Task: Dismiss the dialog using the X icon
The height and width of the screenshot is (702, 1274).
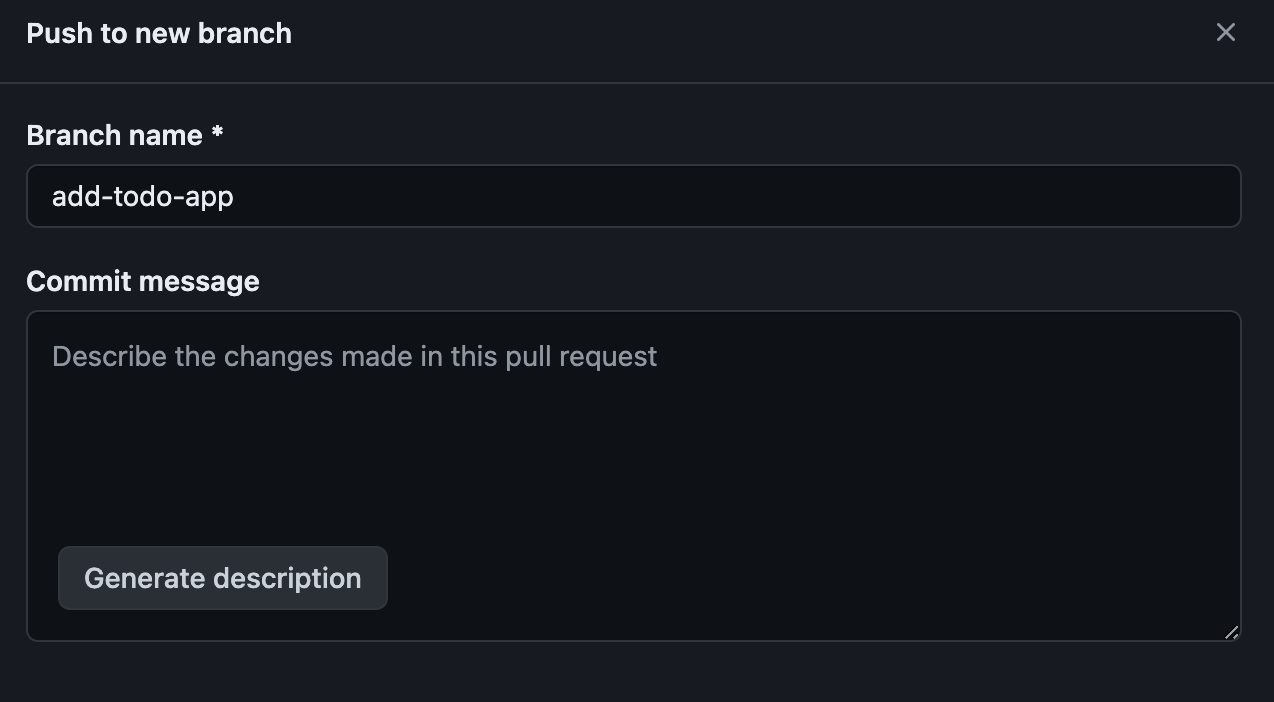Action: pyautogui.click(x=1225, y=33)
